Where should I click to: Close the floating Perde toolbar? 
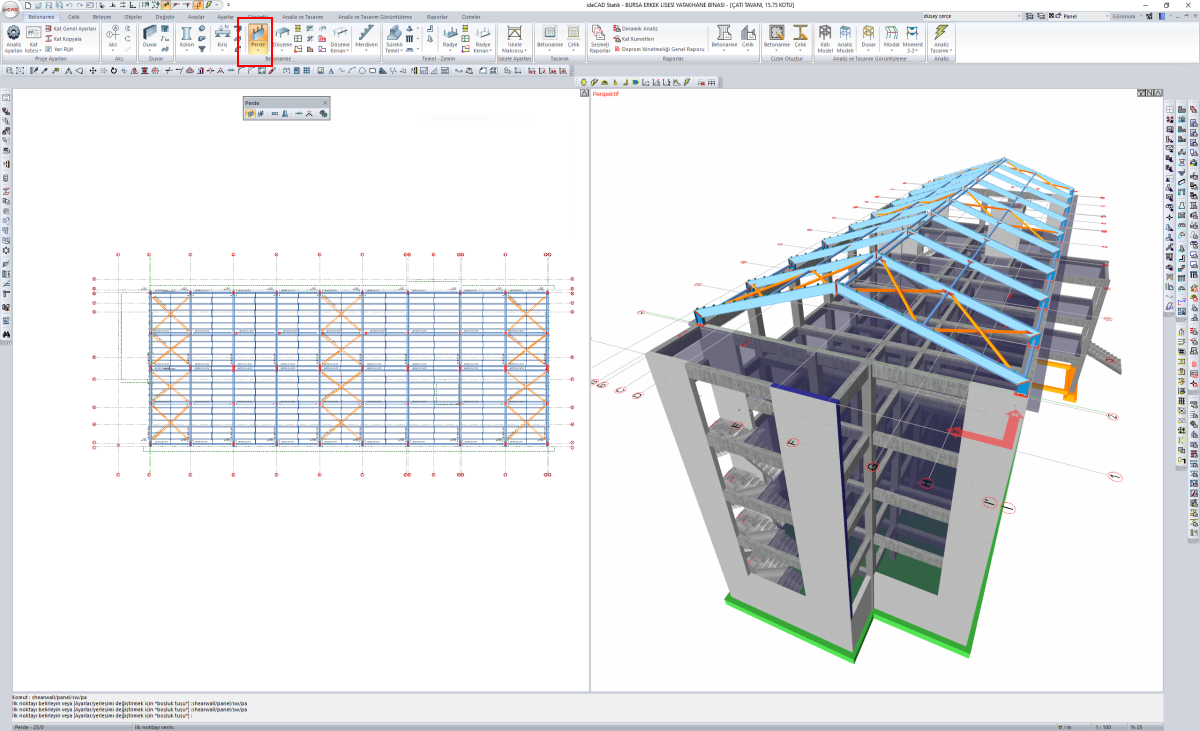coord(324,103)
